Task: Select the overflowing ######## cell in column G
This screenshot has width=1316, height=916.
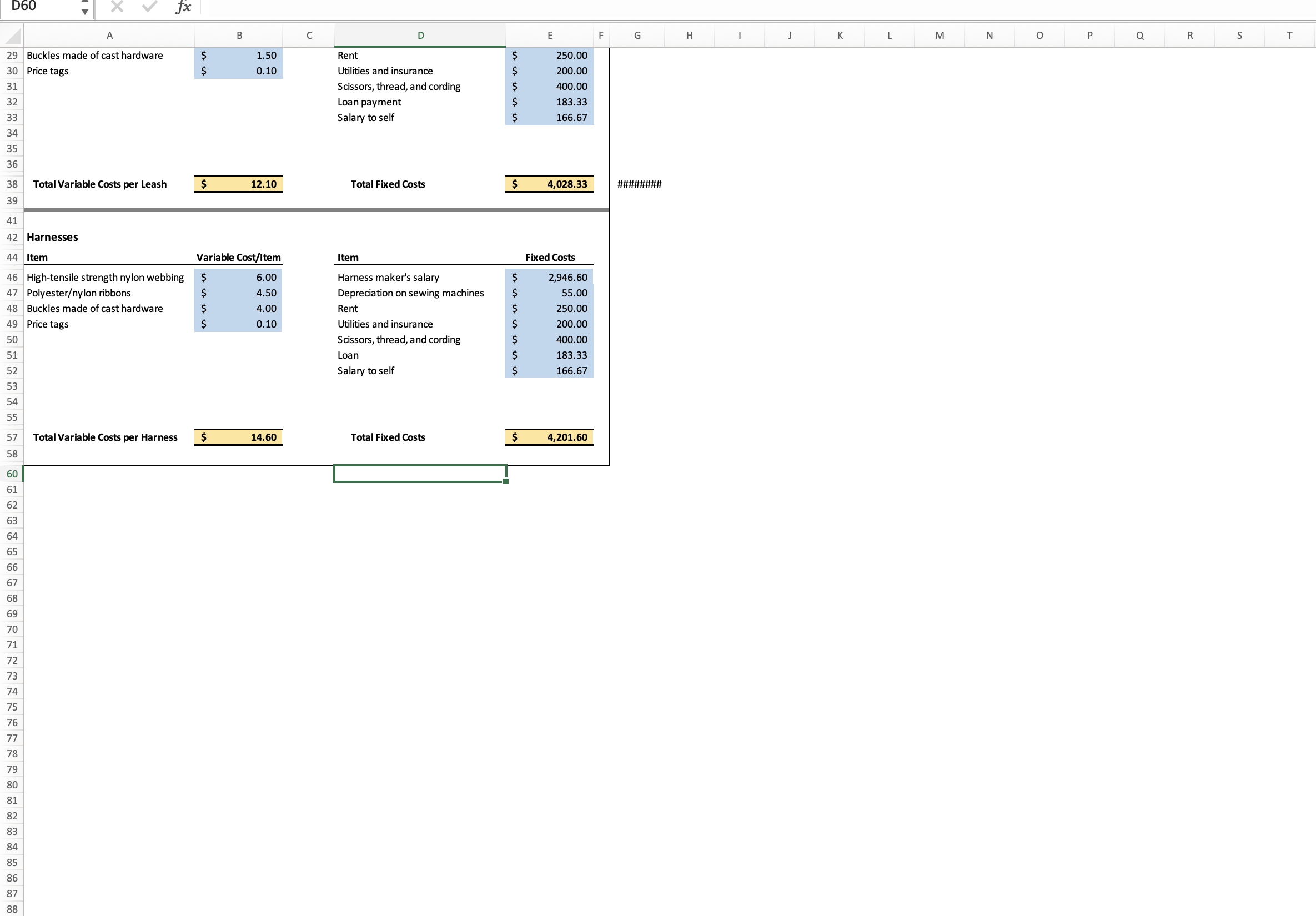Action: pyautogui.click(x=639, y=184)
